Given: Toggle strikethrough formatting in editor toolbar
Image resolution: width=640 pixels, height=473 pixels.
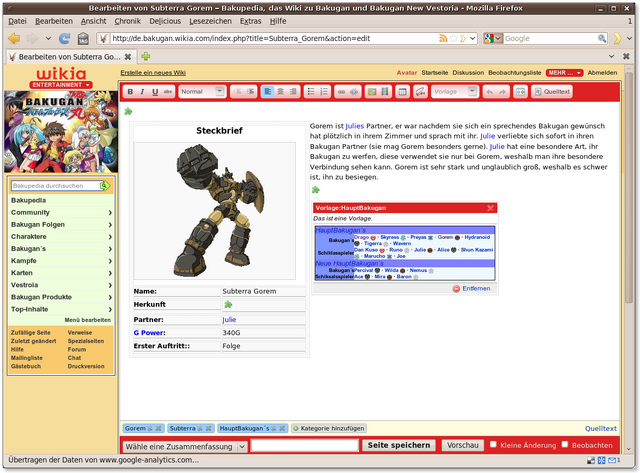Looking at the screenshot, I should [x=168, y=92].
